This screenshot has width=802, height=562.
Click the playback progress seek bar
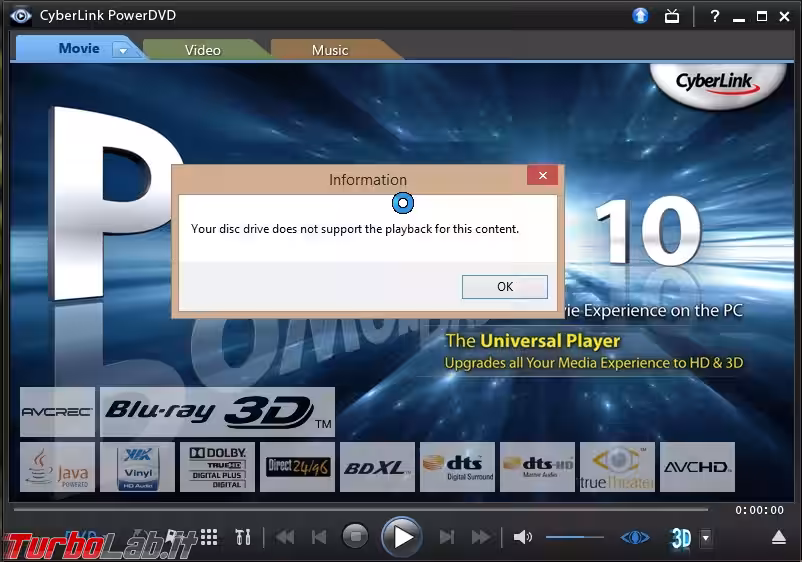pos(361,509)
